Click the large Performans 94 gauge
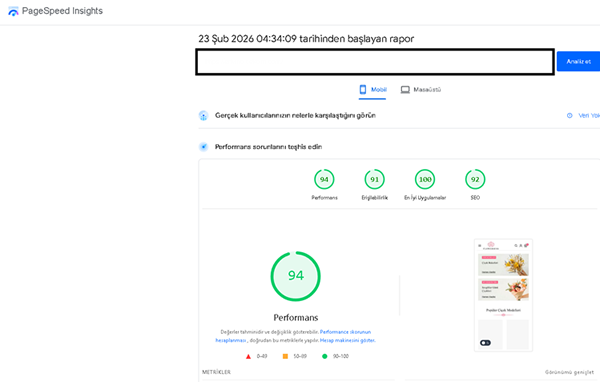 click(x=295, y=276)
